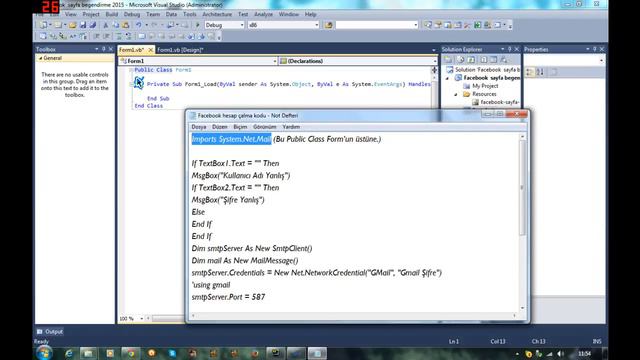Collapse the Resources folder in Solution Explorer

click(x=456, y=94)
